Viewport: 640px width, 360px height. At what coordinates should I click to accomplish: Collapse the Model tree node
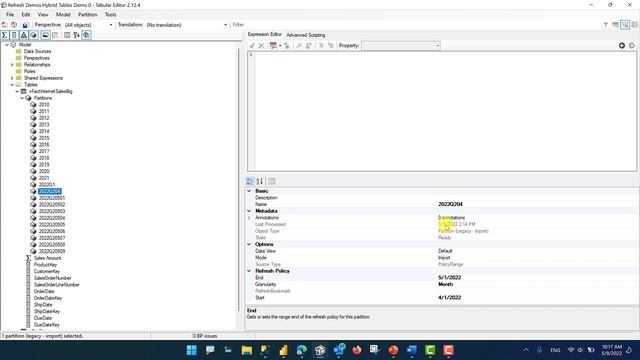[7, 44]
